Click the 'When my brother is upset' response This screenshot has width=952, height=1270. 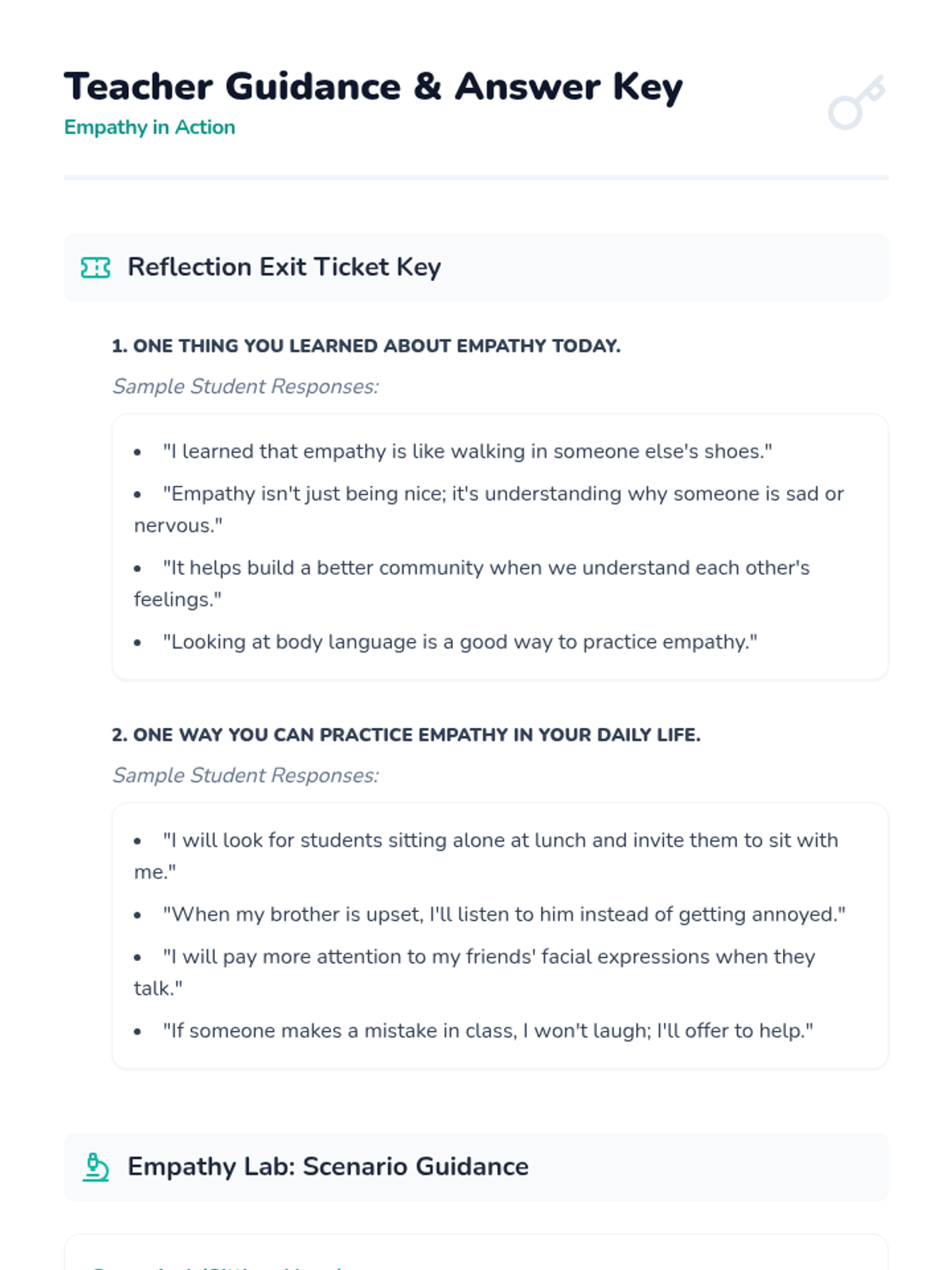click(x=504, y=914)
